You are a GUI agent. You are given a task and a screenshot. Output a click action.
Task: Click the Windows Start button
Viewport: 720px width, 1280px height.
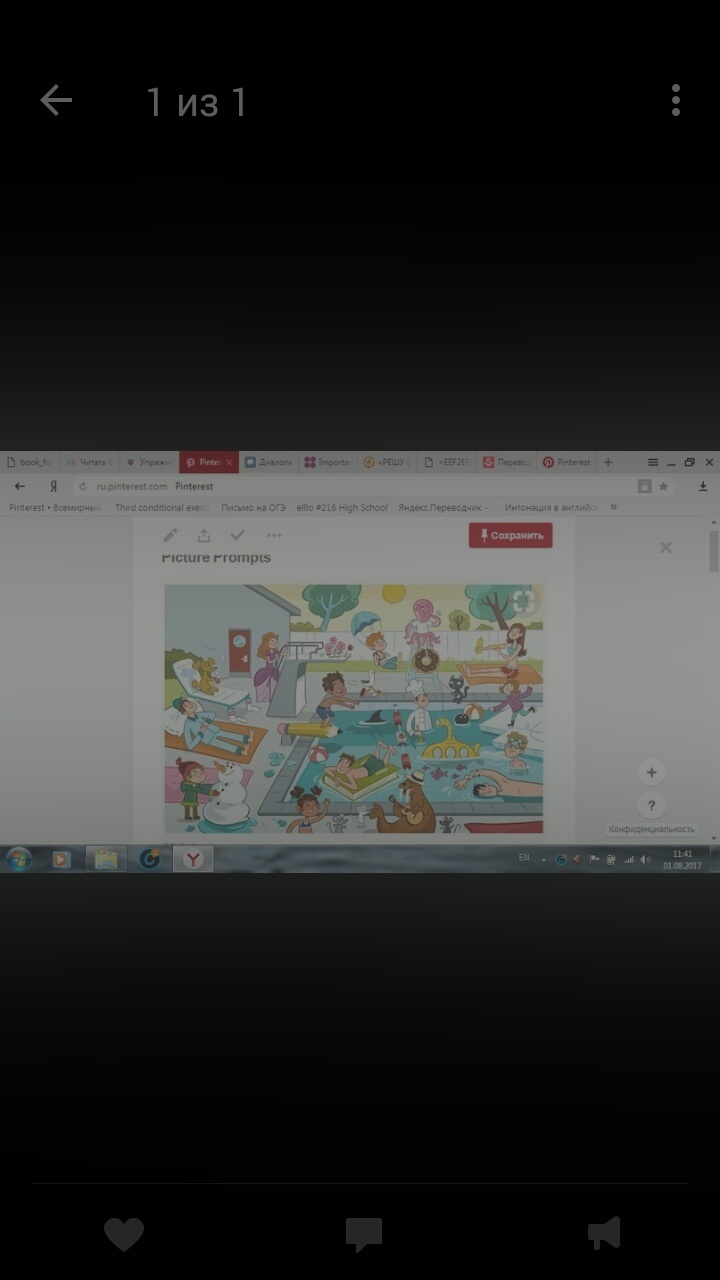[x=19, y=859]
